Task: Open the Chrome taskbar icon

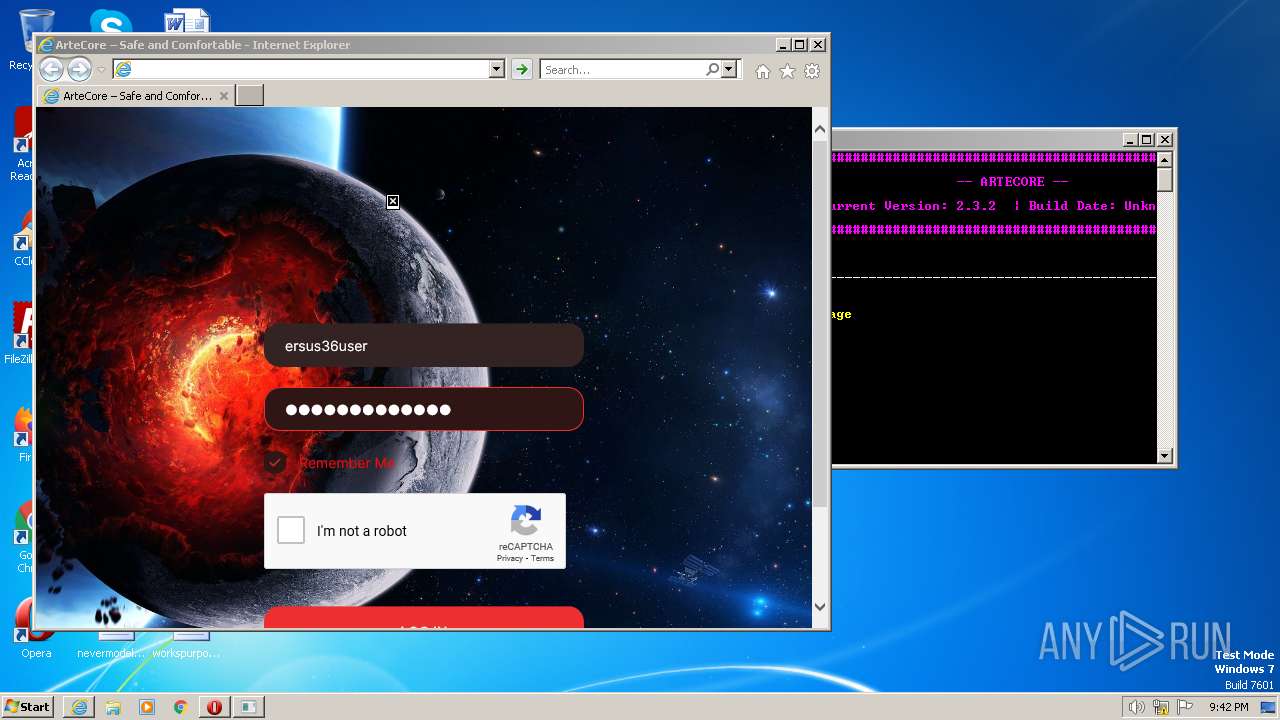Action: click(x=180, y=707)
